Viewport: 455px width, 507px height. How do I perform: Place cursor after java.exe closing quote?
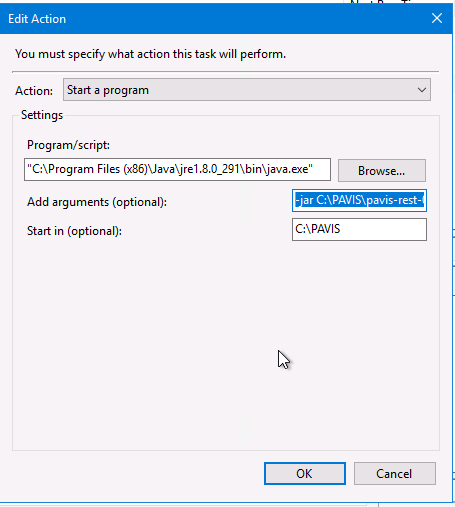tap(314, 169)
